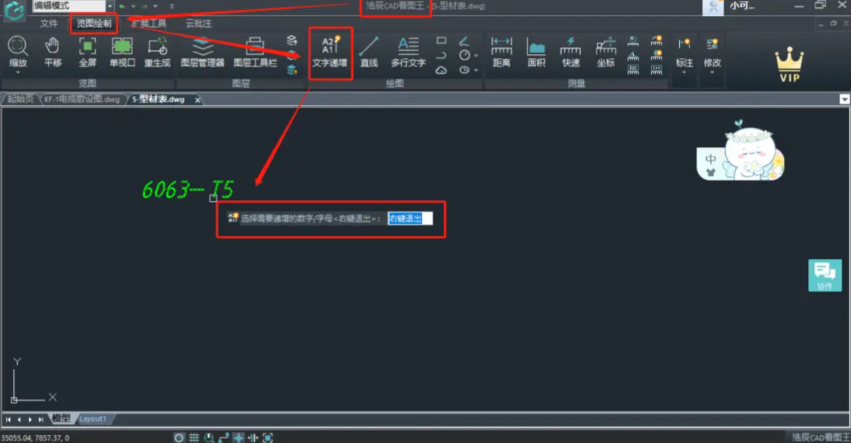Screen dimensions: 851x443
Task: Open the 扩展工具 ribbon tab
Action: click(148, 22)
